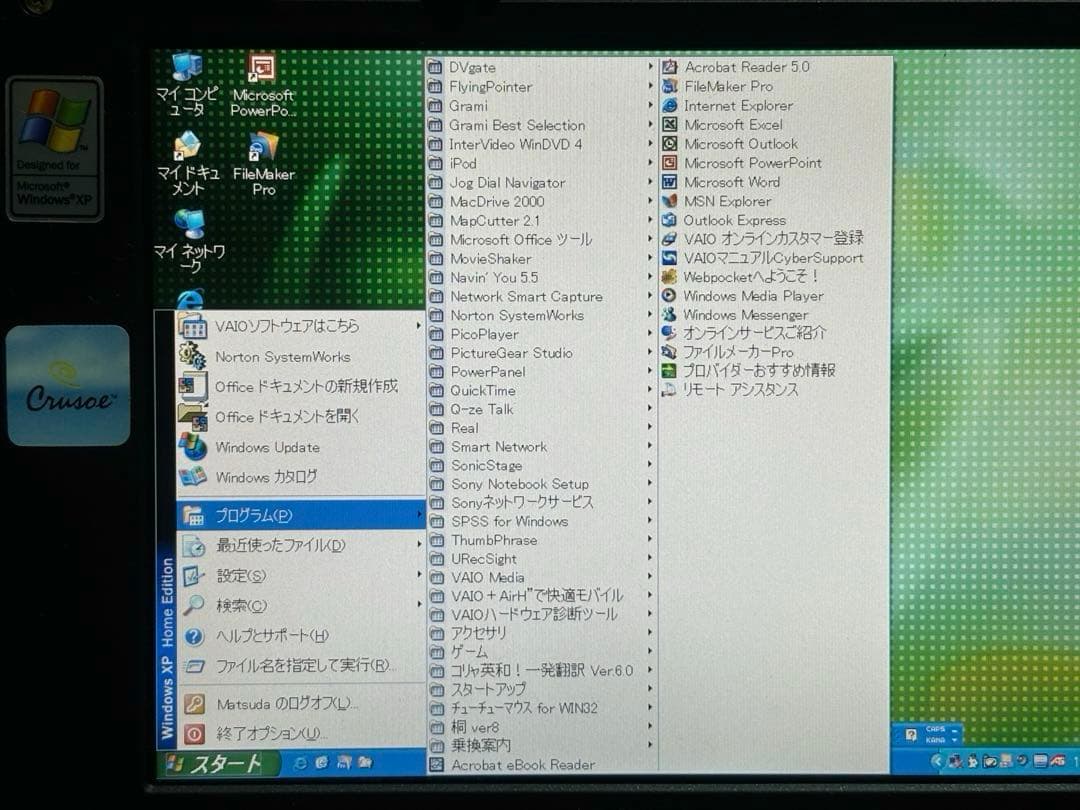The width and height of the screenshot is (1080, 810).
Task: Open Windows Messenger from the system tray
Action: (x=973, y=762)
